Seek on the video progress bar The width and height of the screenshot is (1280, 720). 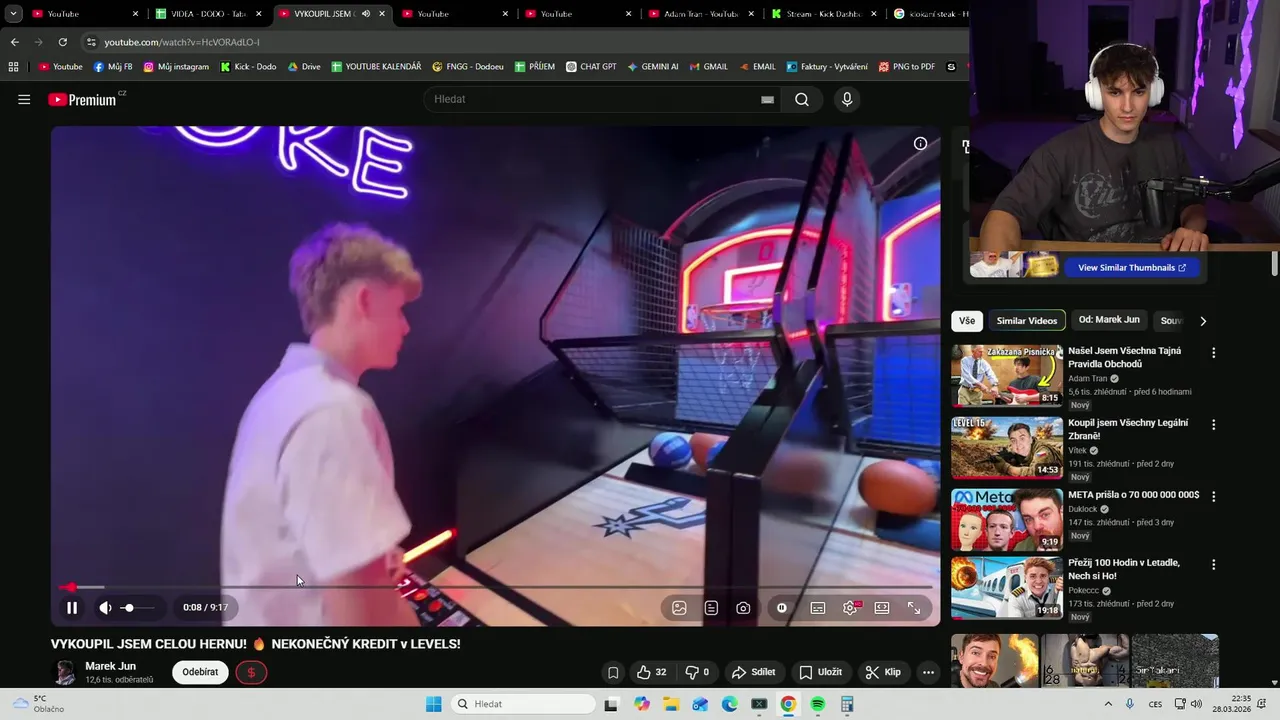495,587
